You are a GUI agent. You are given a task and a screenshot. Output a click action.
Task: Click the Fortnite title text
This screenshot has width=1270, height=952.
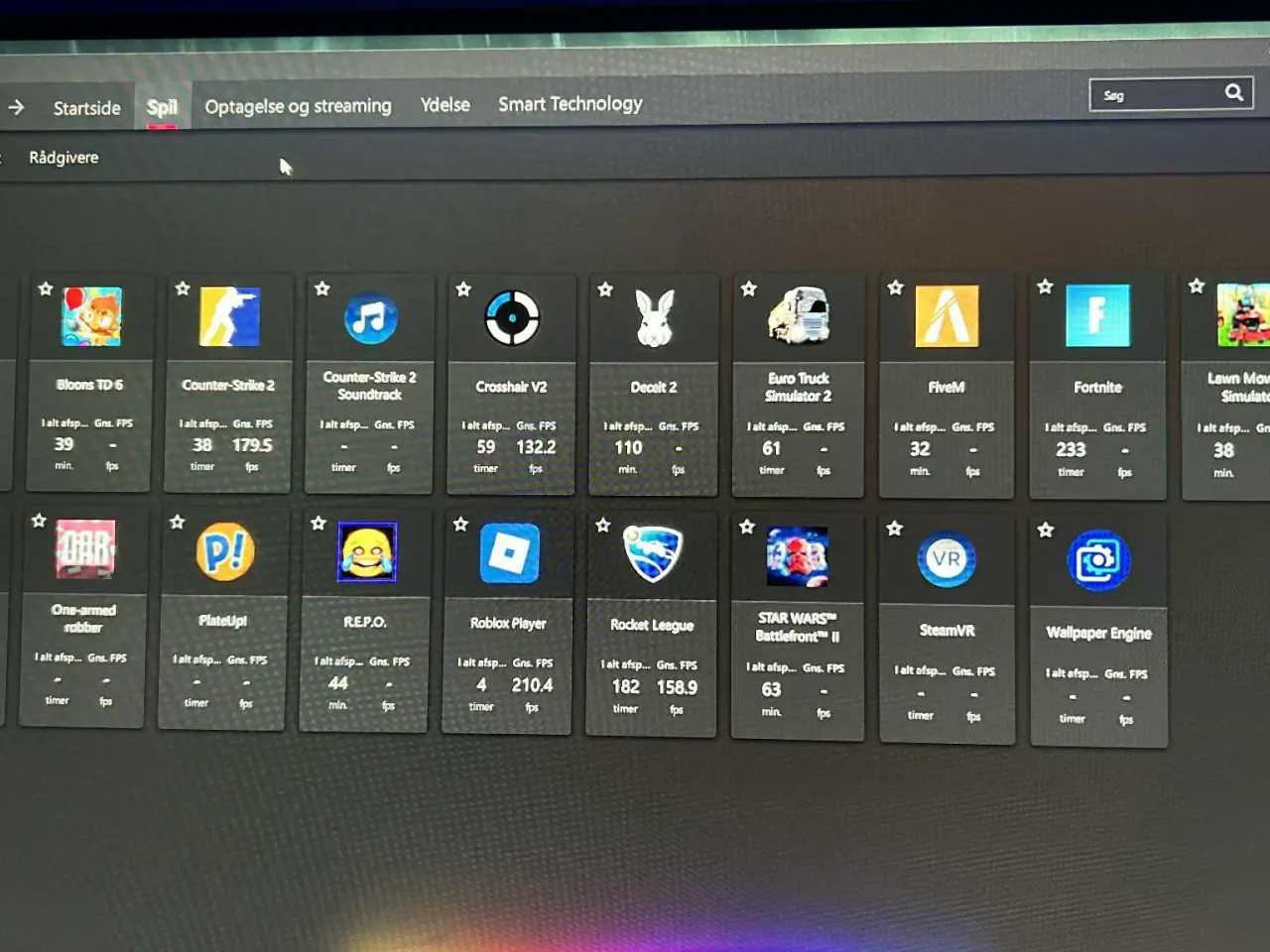(1097, 387)
